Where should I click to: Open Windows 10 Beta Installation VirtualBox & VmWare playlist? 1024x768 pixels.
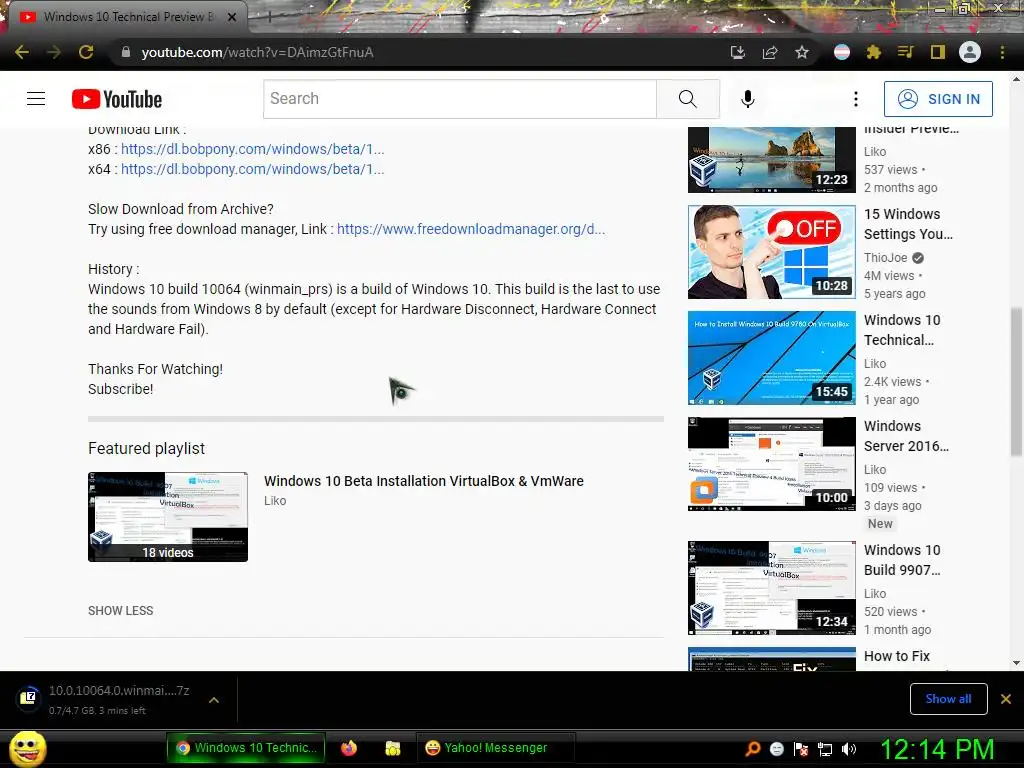424,481
